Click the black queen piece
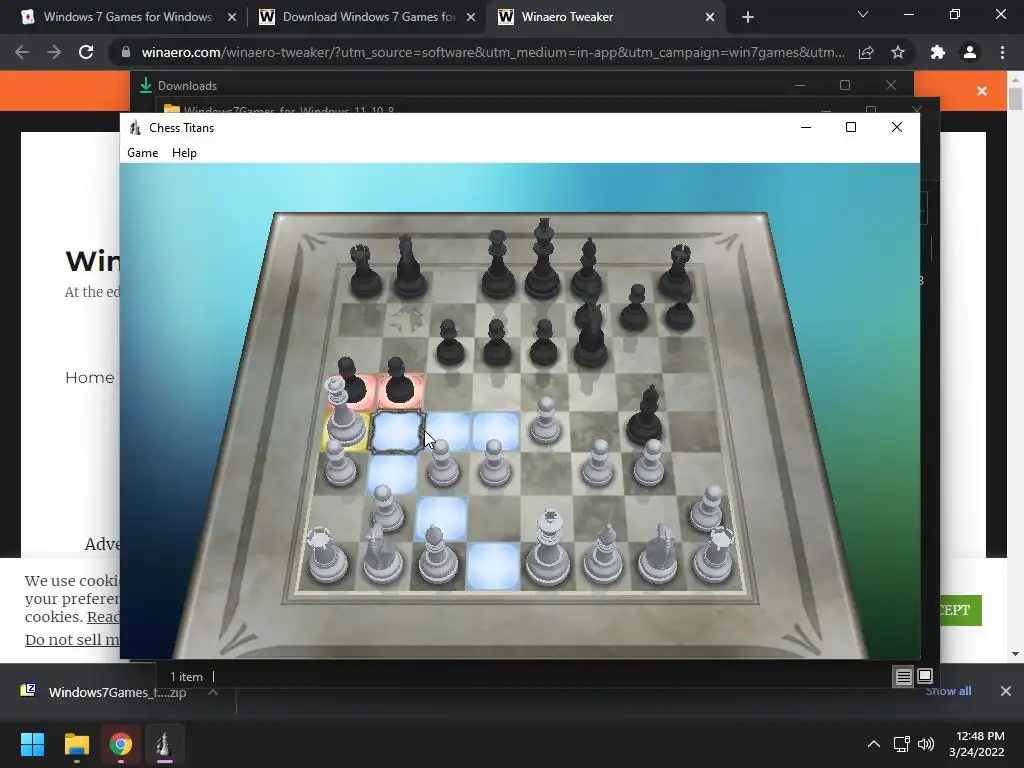The height and width of the screenshot is (768, 1024). click(x=498, y=266)
